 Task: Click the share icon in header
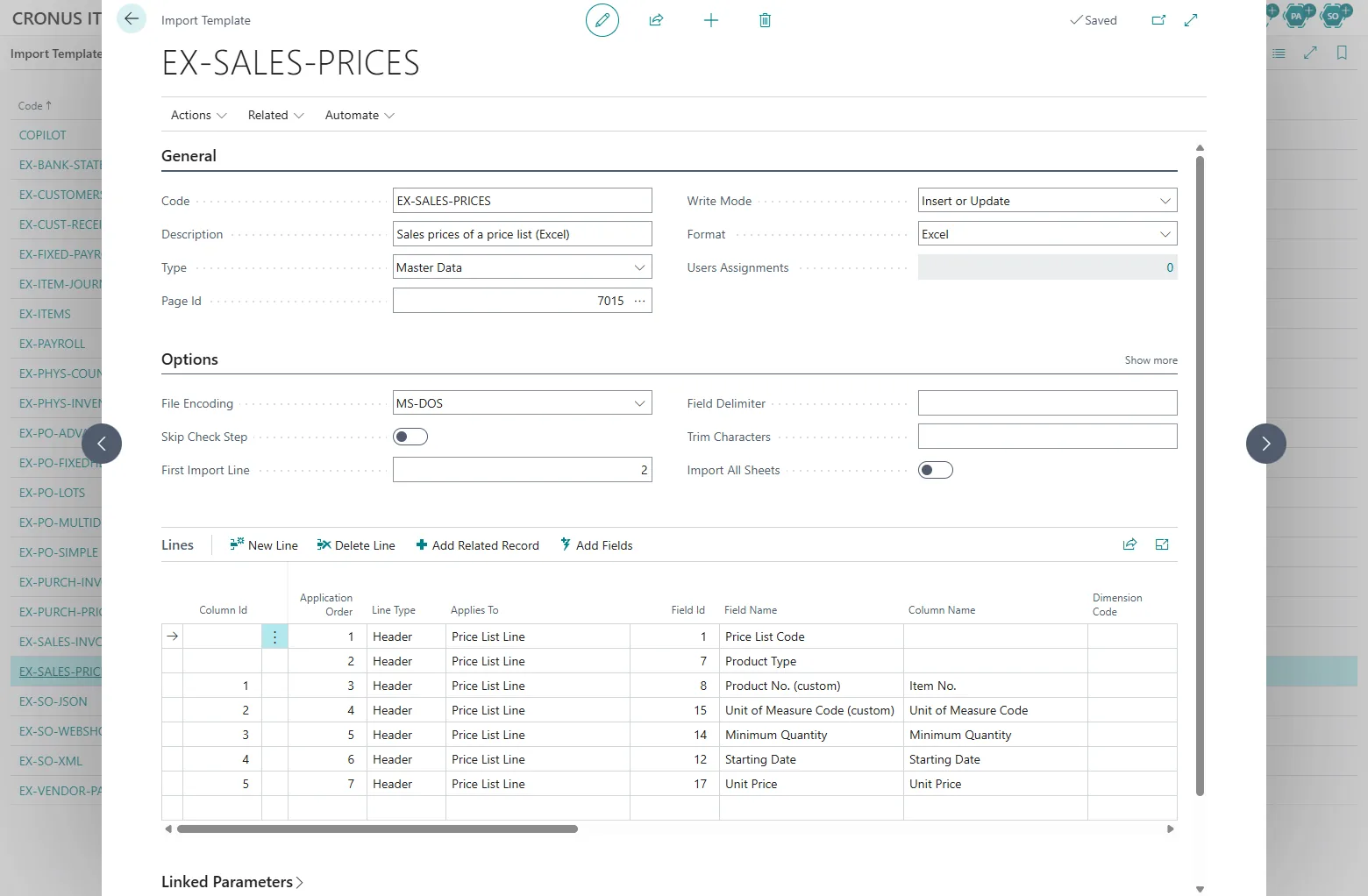[x=656, y=20]
